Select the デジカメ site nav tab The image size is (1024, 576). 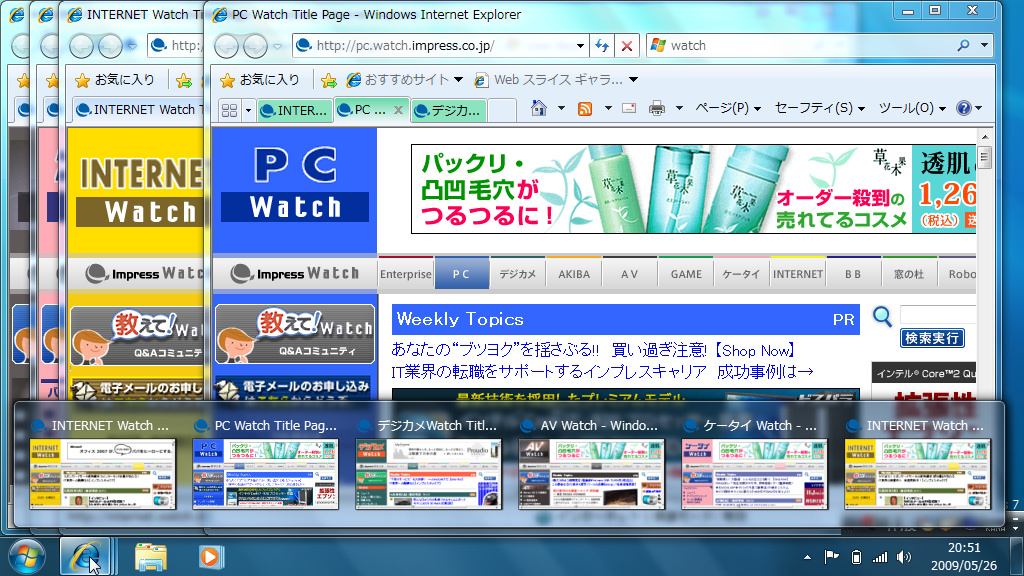pos(517,274)
